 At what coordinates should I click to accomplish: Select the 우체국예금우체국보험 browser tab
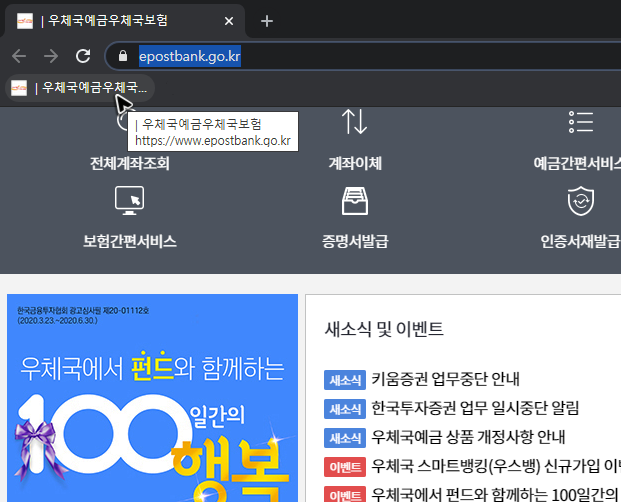click(124, 21)
